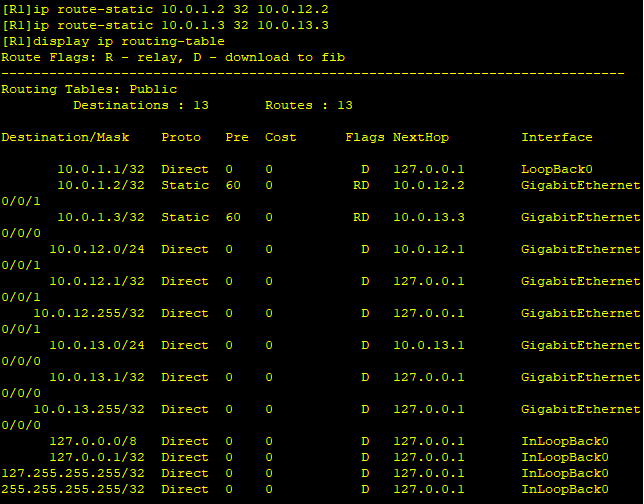Viewport: 644px width, 504px height.
Task: Click preference 60 in 10.0.1.3/32 row
Action: coord(233,217)
